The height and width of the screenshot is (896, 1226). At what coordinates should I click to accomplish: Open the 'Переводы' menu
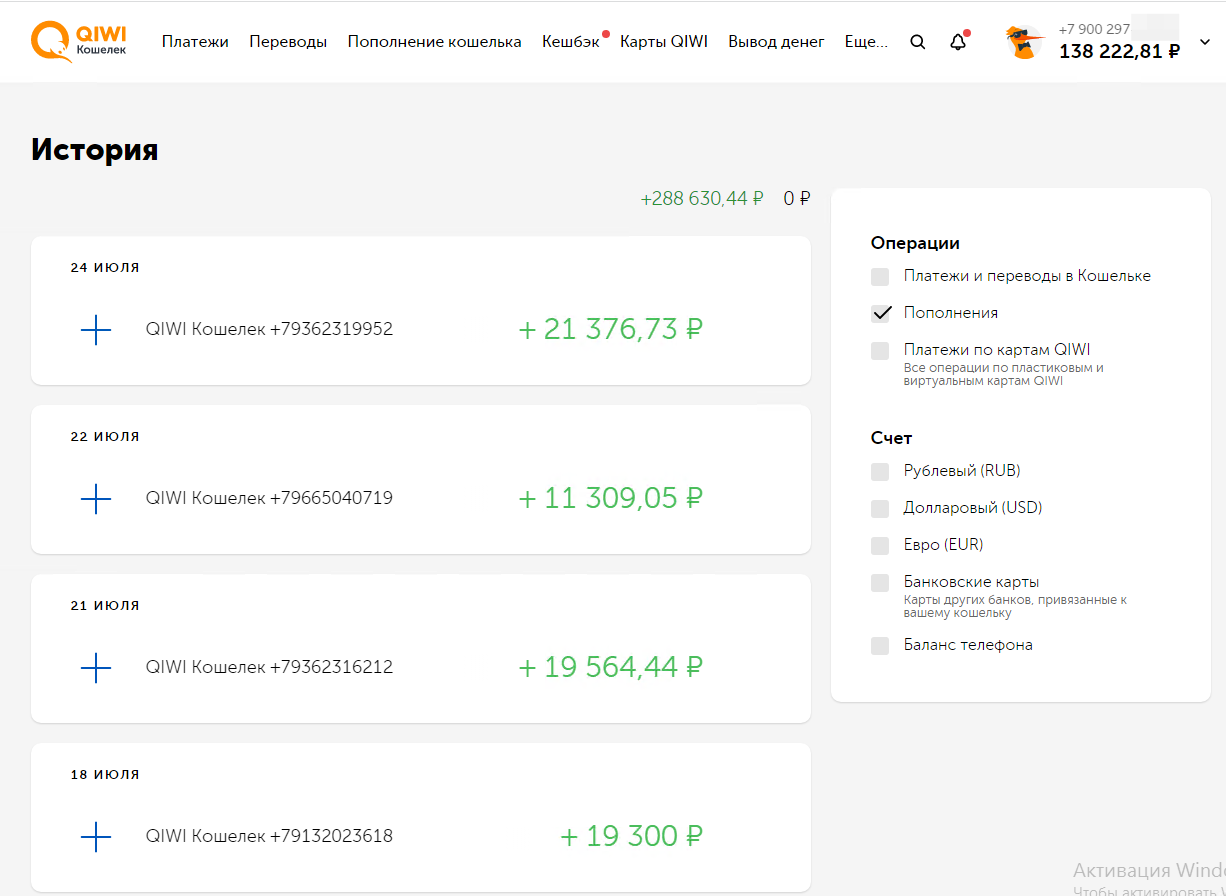coord(288,42)
